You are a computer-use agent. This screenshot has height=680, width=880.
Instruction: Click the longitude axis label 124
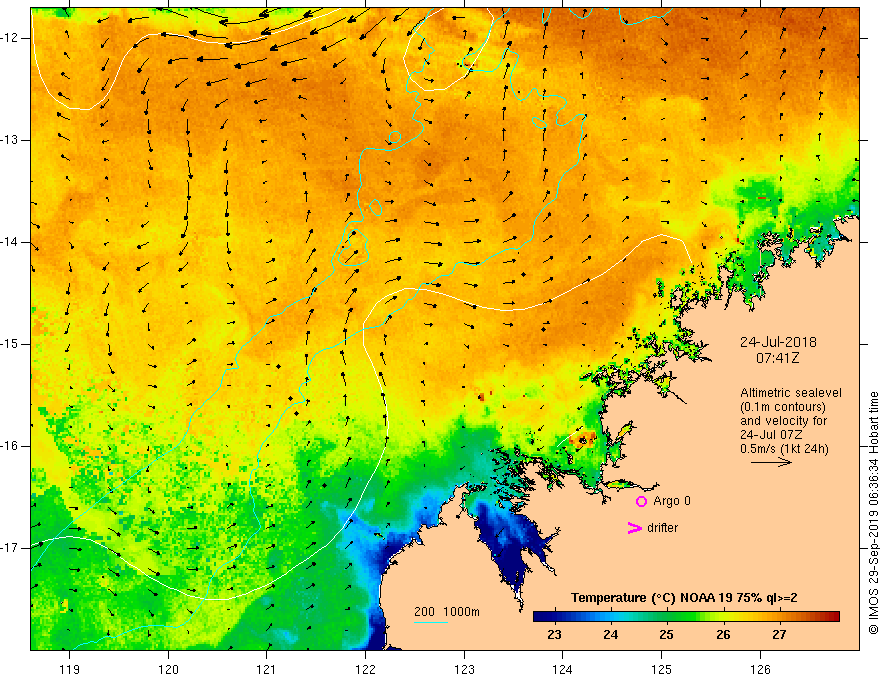[563, 669]
